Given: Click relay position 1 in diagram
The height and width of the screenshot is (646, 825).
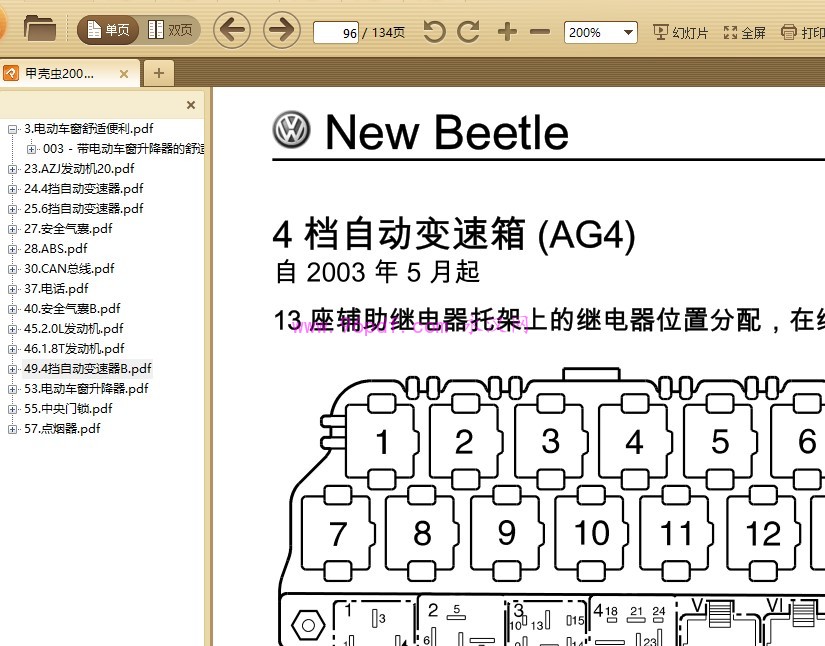Looking at the screenshot, I should tap(382, 442).
